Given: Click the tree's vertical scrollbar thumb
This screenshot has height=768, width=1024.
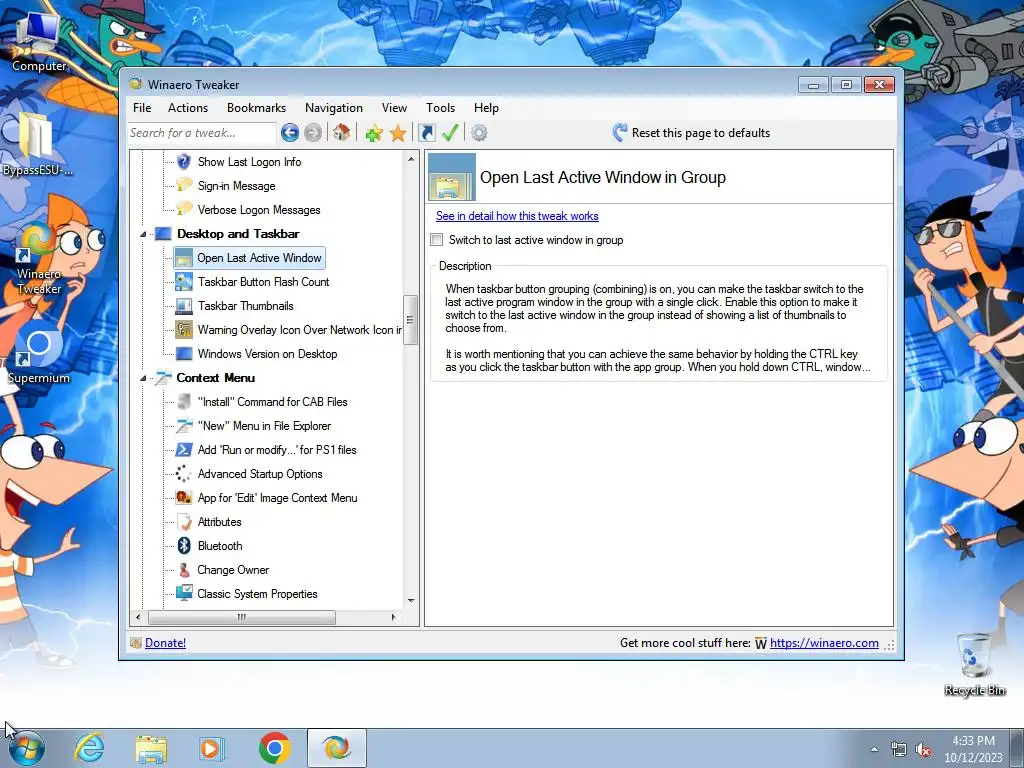Looking at the screenshot, I should coord(411,320).
